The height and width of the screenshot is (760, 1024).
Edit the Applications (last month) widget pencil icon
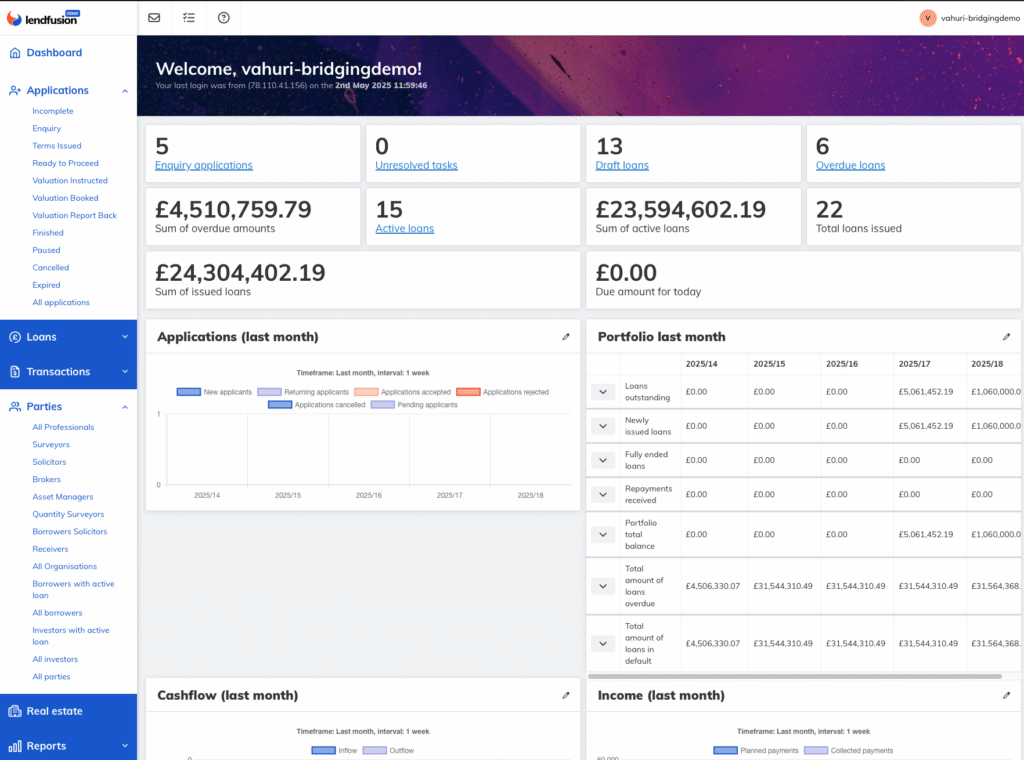point(566,337)
